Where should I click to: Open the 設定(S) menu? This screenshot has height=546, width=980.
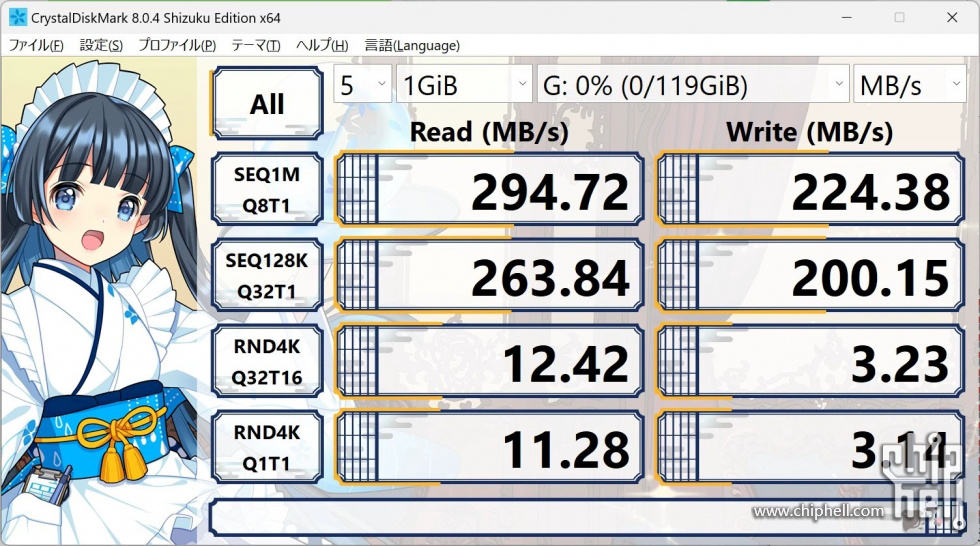pyautogui.click(x=101, y=46)
